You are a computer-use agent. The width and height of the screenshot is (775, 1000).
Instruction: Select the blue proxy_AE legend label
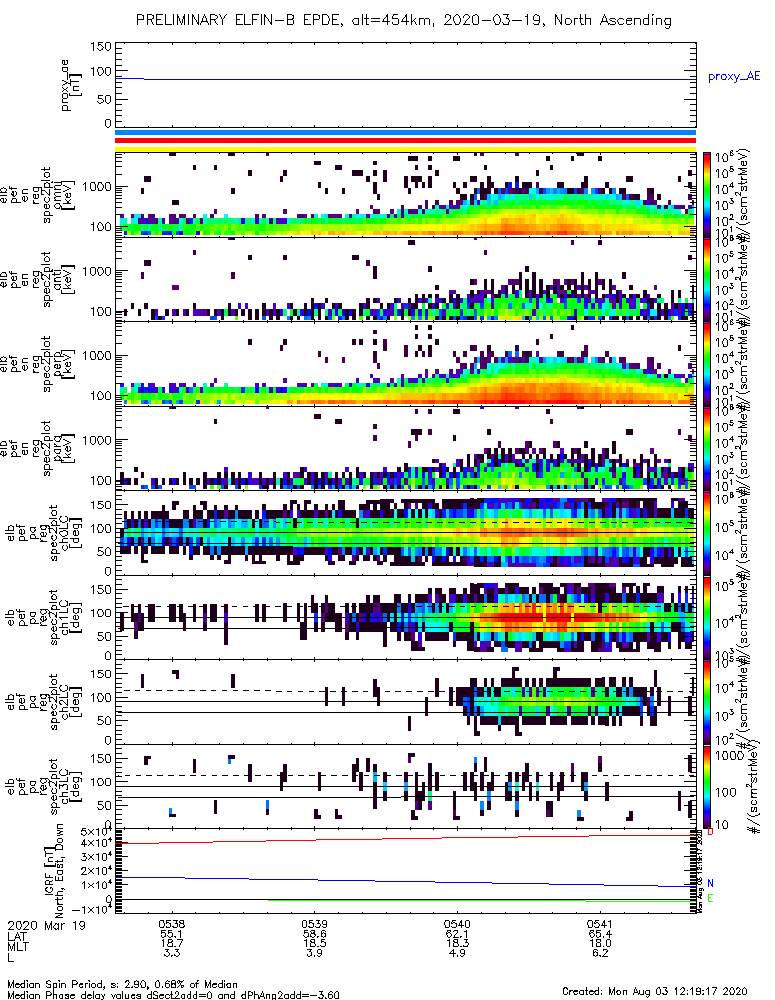point(734,77)
